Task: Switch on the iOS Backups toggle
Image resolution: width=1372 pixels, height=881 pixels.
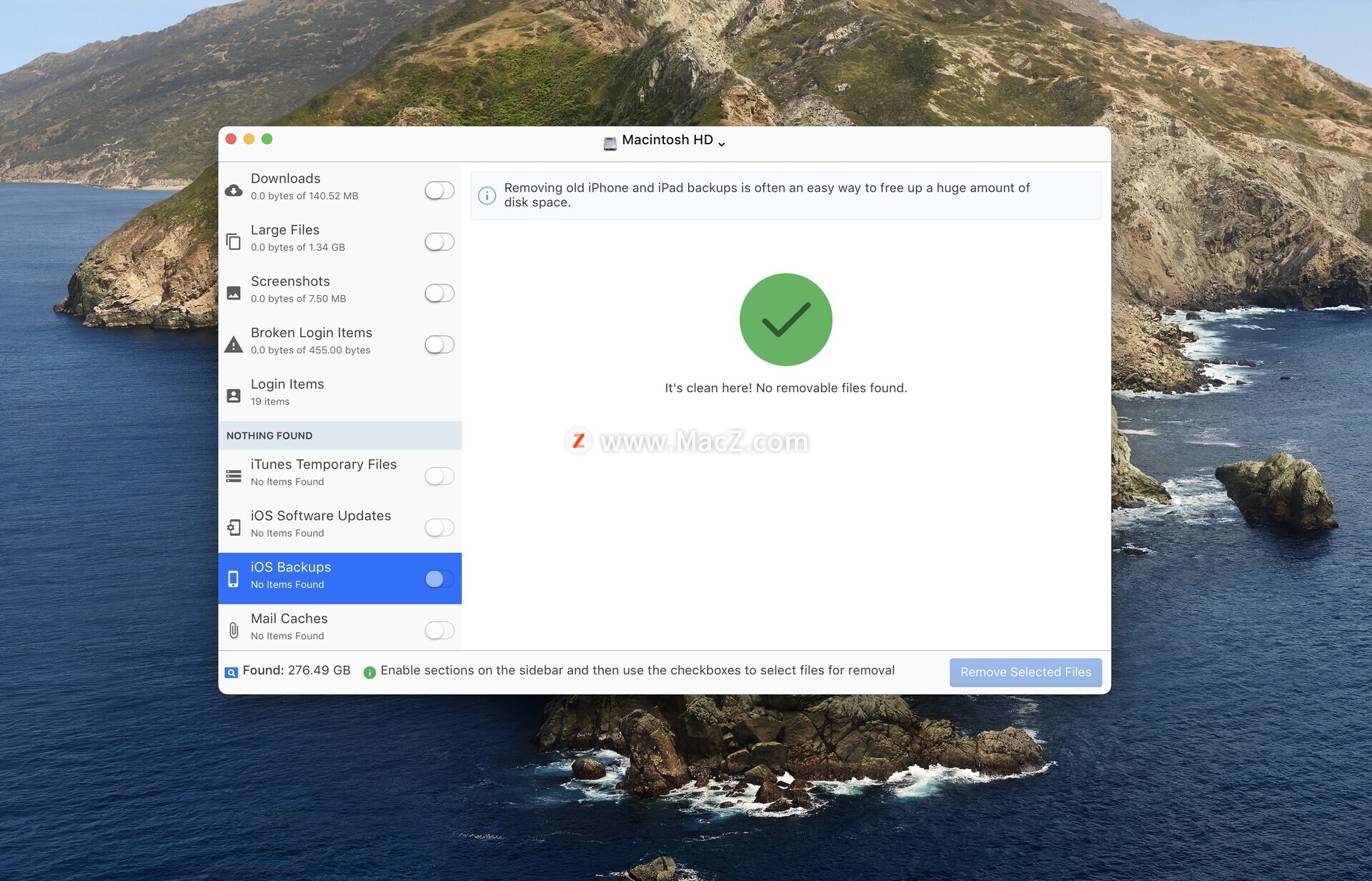Action: point(439,579)
